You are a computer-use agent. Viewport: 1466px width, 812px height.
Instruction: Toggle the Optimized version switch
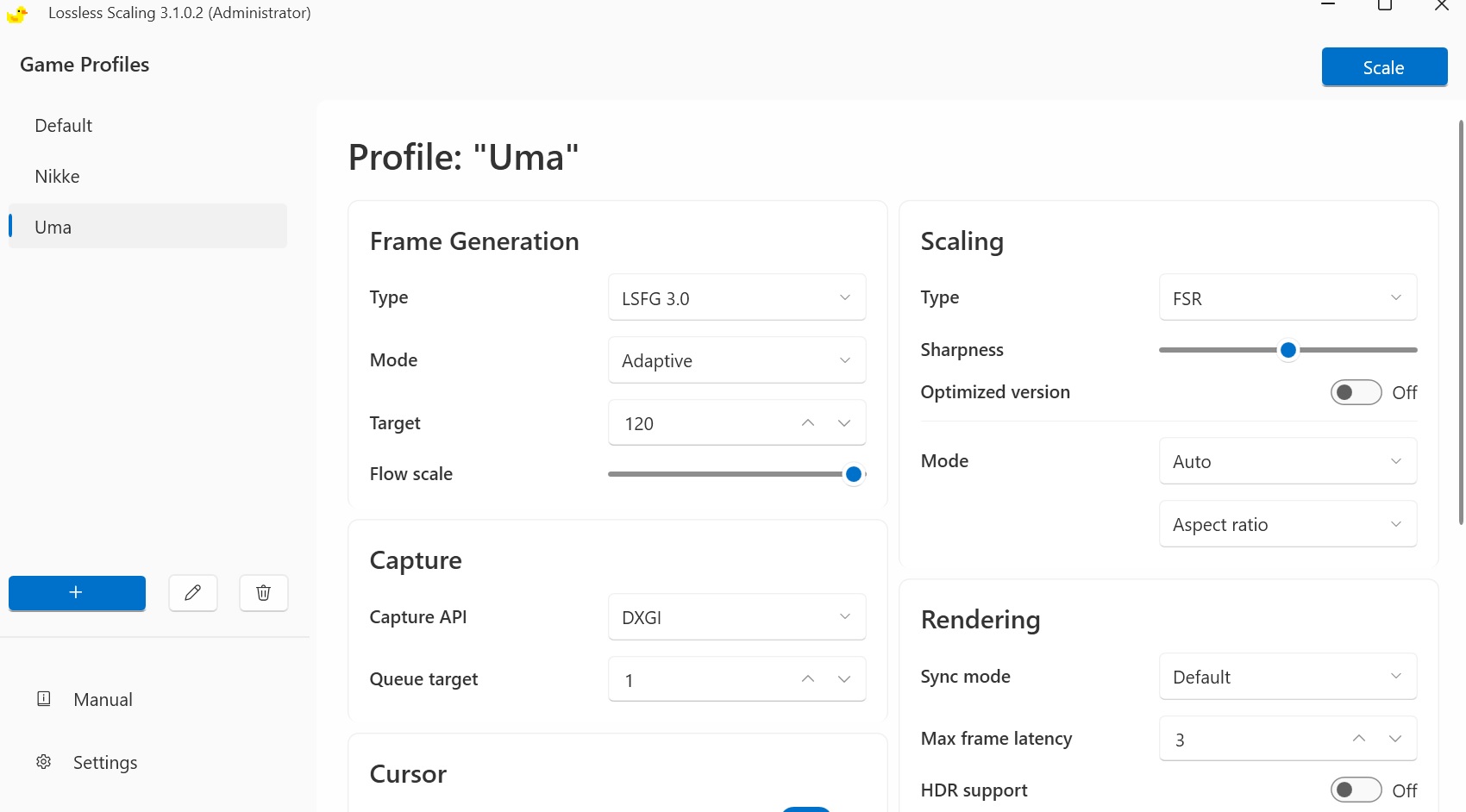coord(1356,393)
